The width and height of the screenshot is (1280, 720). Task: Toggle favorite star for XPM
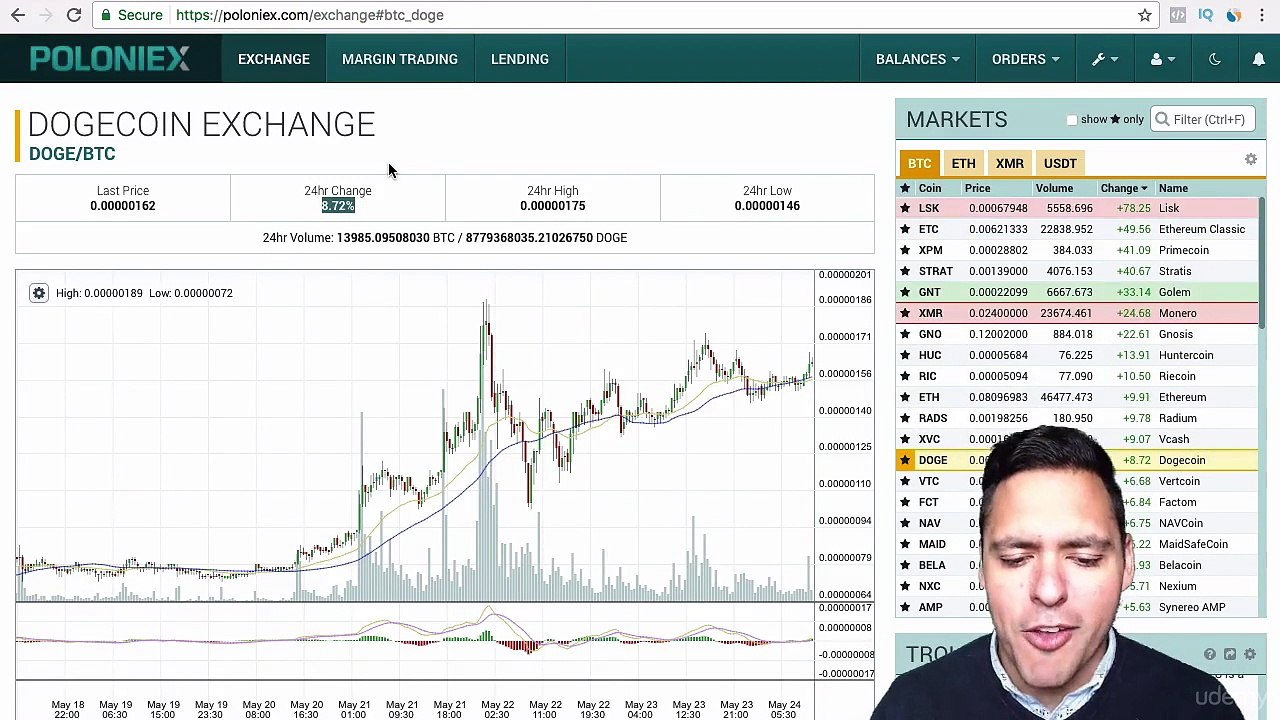[x=905, y=250]
